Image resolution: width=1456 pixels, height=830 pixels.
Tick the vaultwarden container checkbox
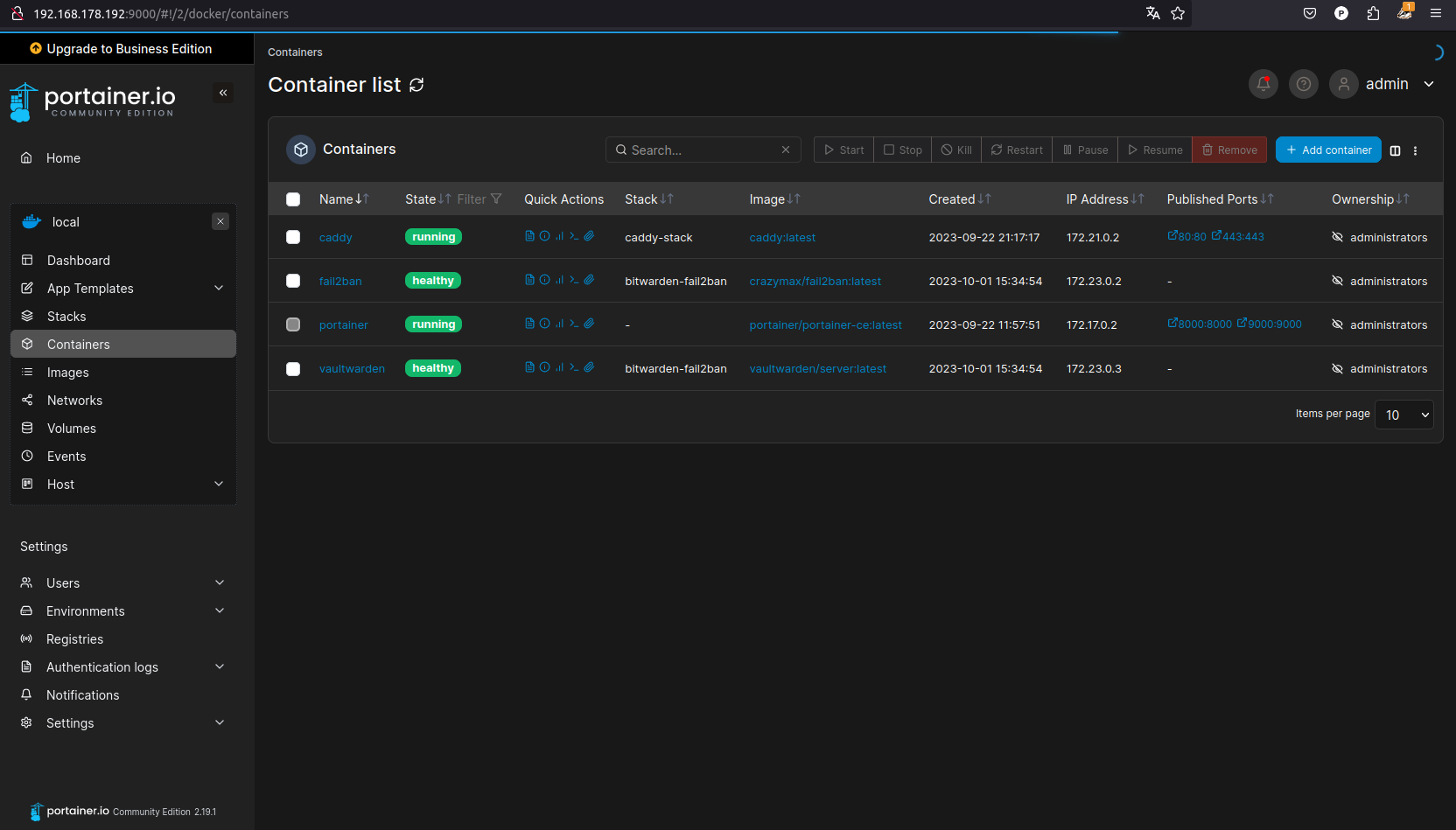293,369
